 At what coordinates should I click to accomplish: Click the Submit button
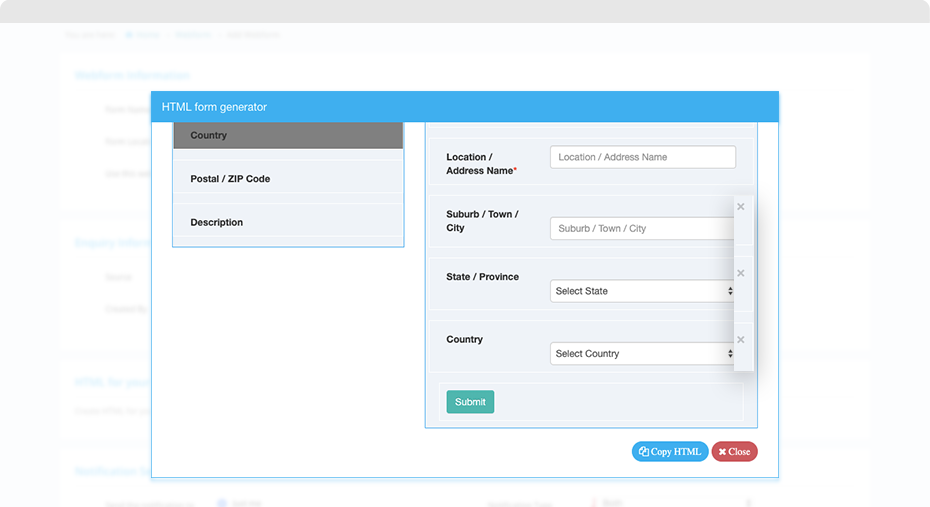coord(470,402)
